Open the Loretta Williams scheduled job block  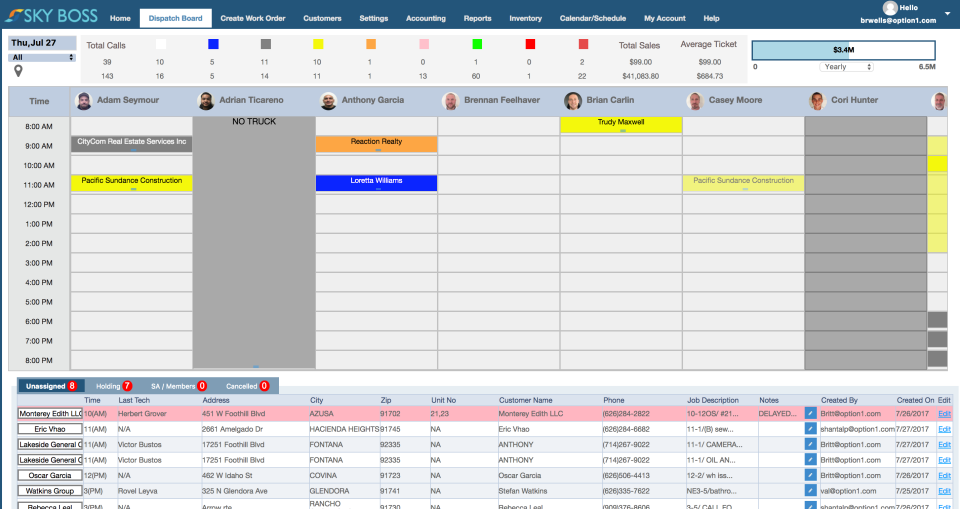coord(377,183)
